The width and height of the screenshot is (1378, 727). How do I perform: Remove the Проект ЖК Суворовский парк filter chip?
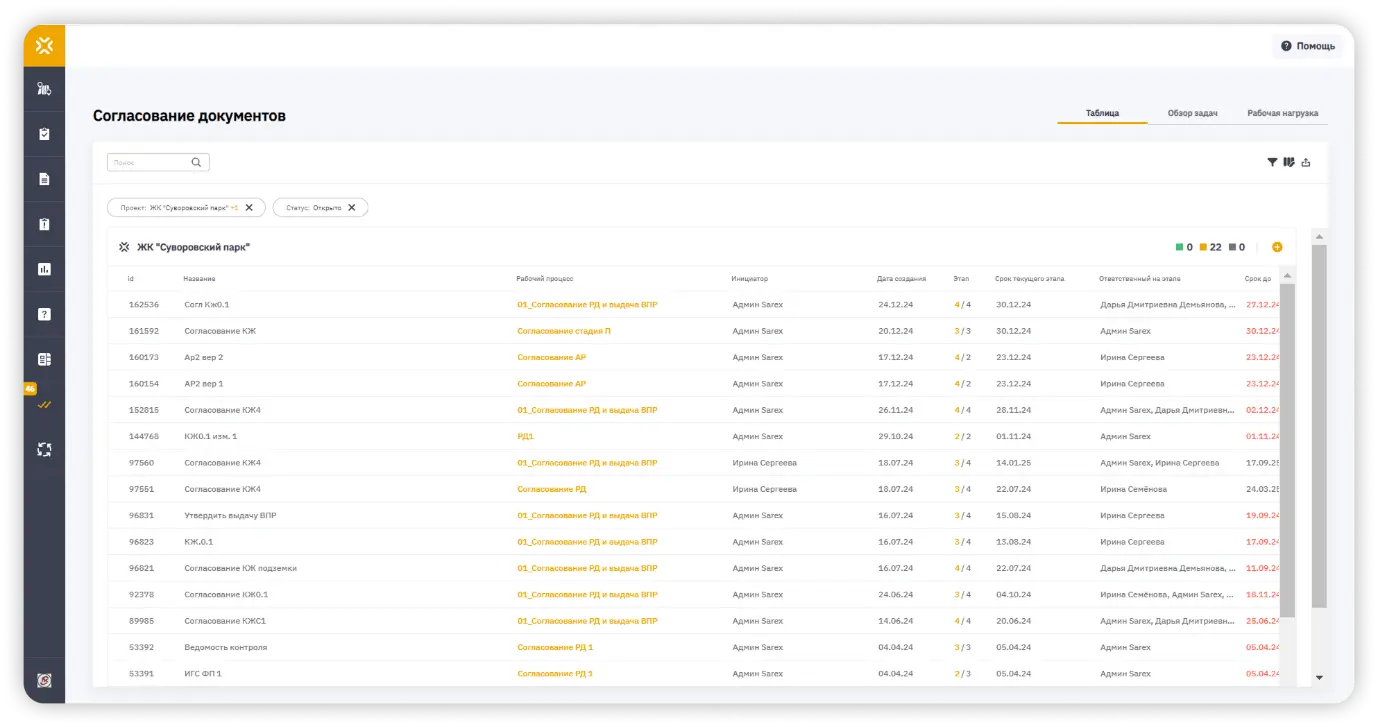pos(249,208)
